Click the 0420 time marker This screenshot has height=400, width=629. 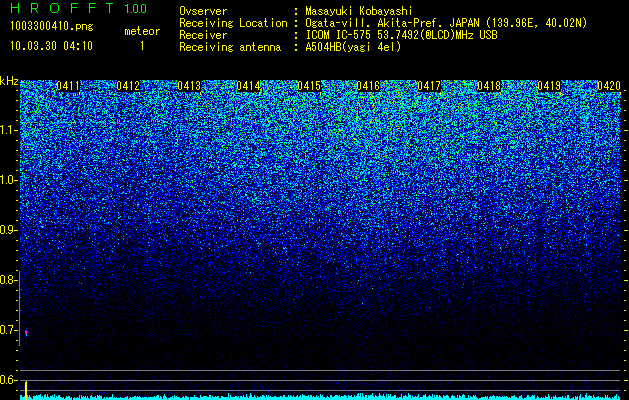[609, 86]
